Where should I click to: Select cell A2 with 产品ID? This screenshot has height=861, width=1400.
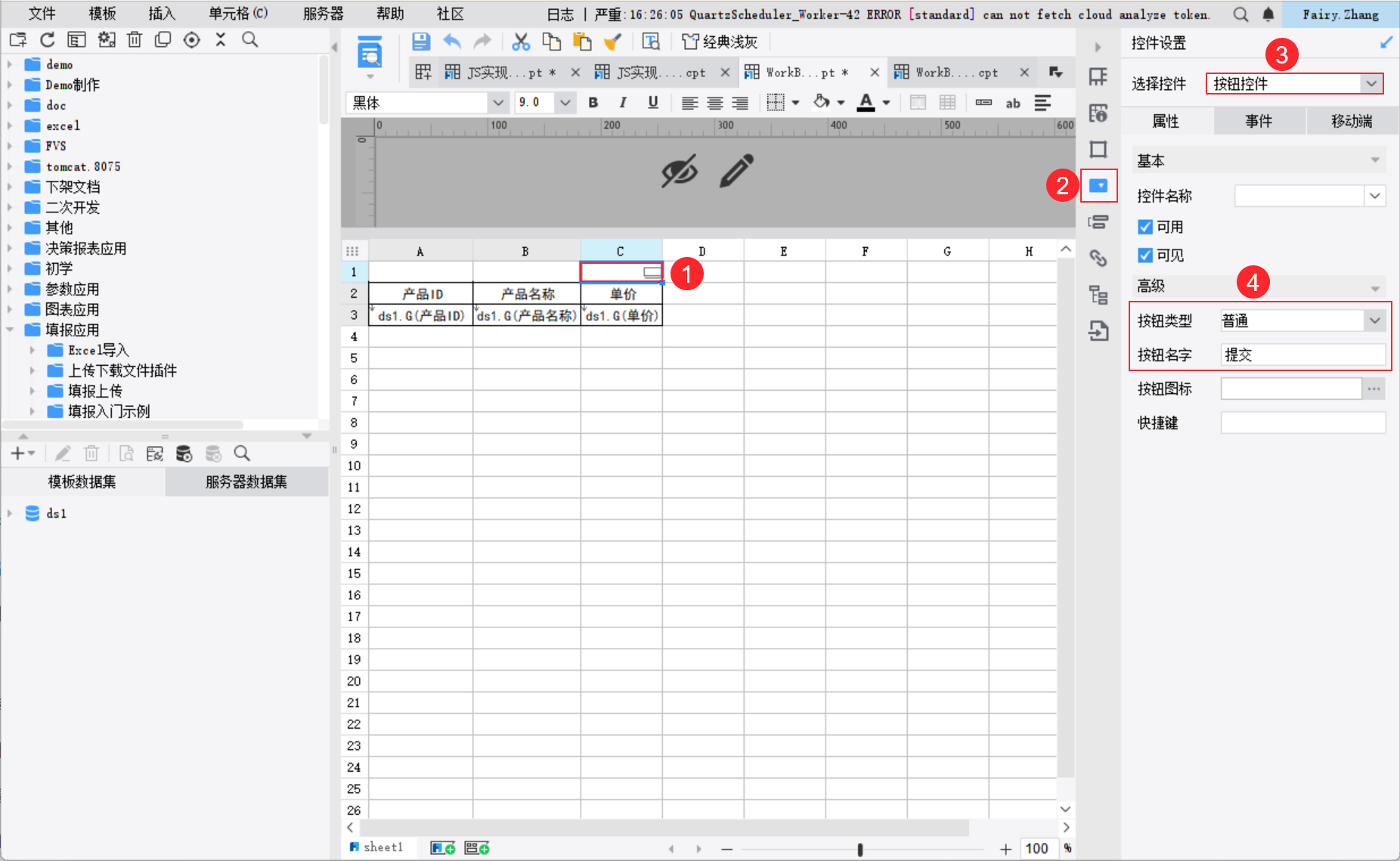tap(421, 294)
